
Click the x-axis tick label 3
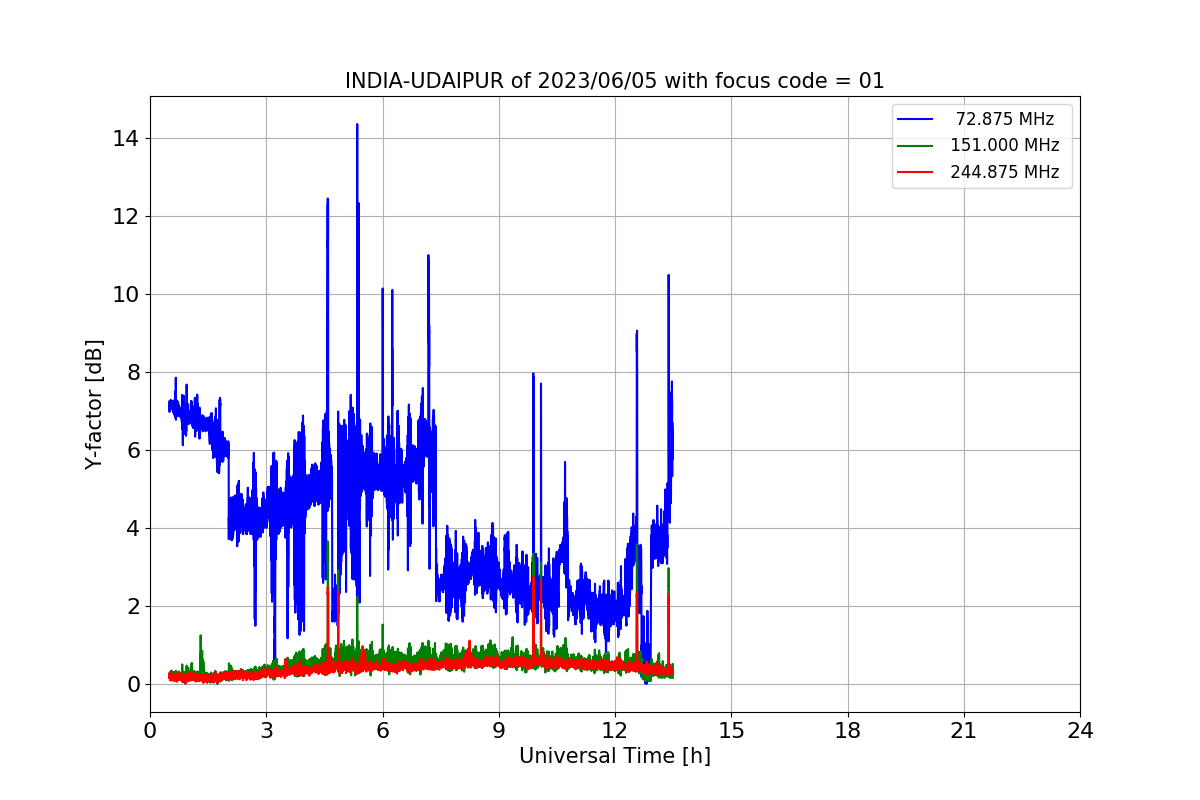pyautogui.click(x=266, y=731)
